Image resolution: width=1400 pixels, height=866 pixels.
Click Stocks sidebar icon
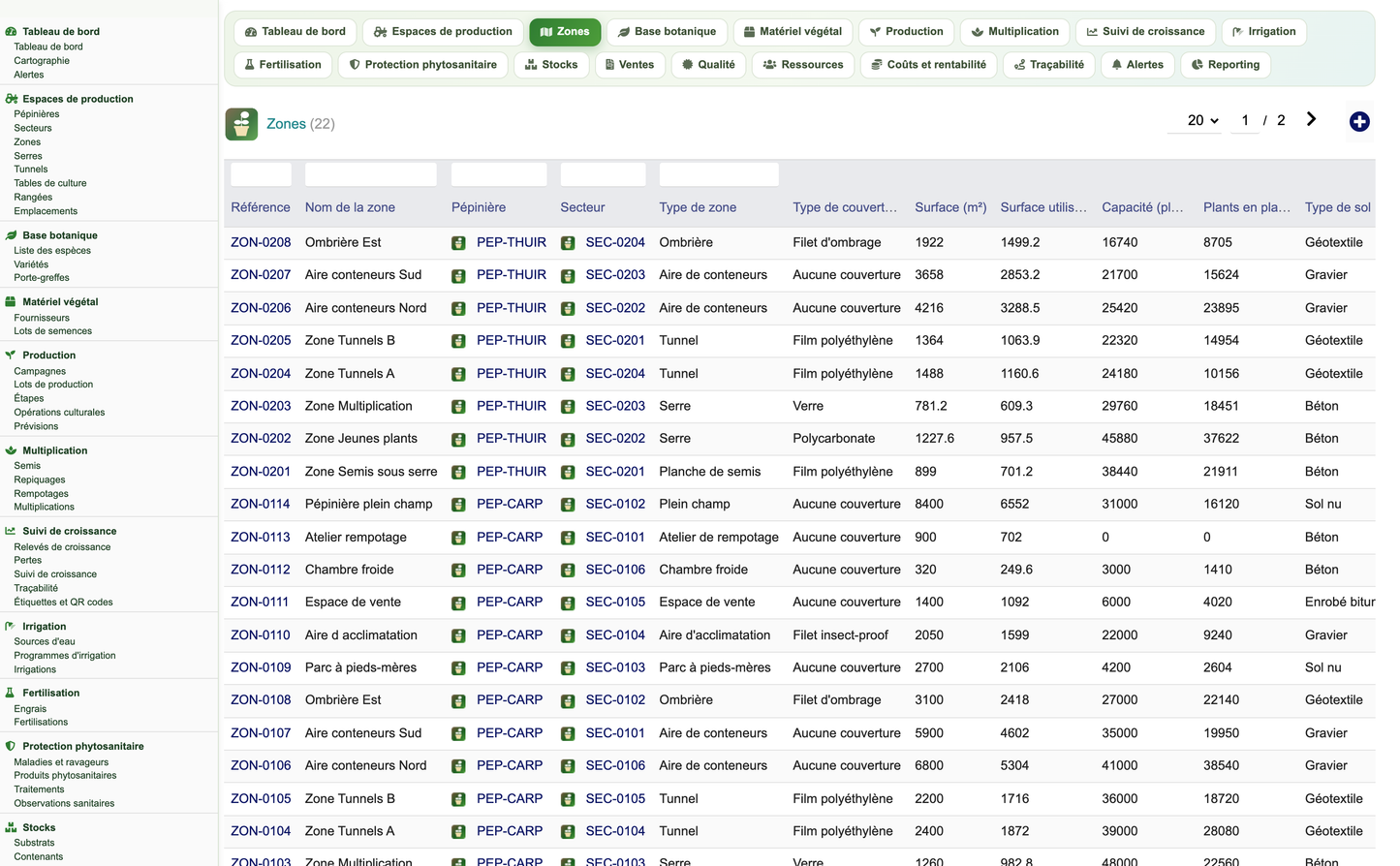click(12, 827)
